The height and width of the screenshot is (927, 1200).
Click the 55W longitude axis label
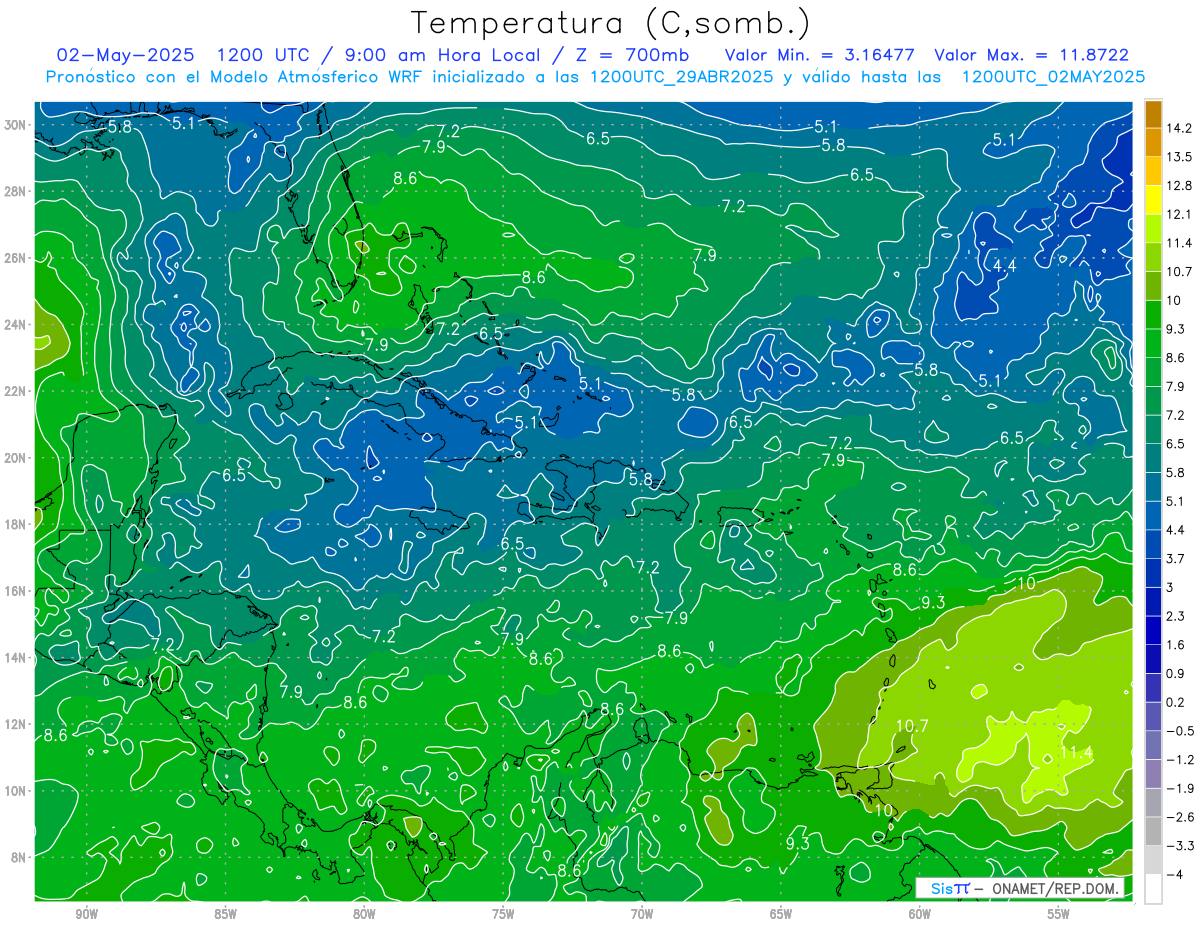[x=1059, y=914]
